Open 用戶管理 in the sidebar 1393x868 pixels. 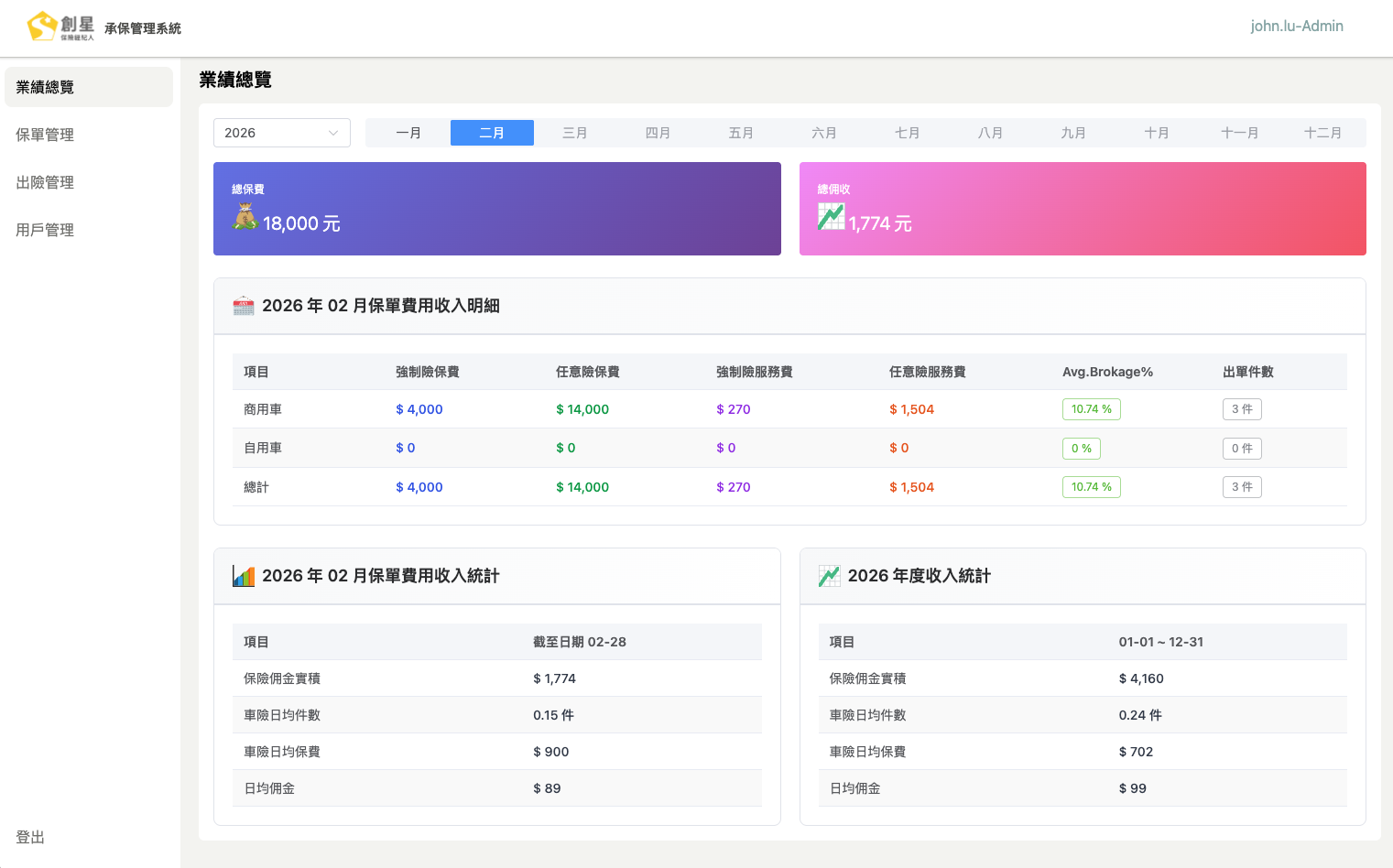88,230
